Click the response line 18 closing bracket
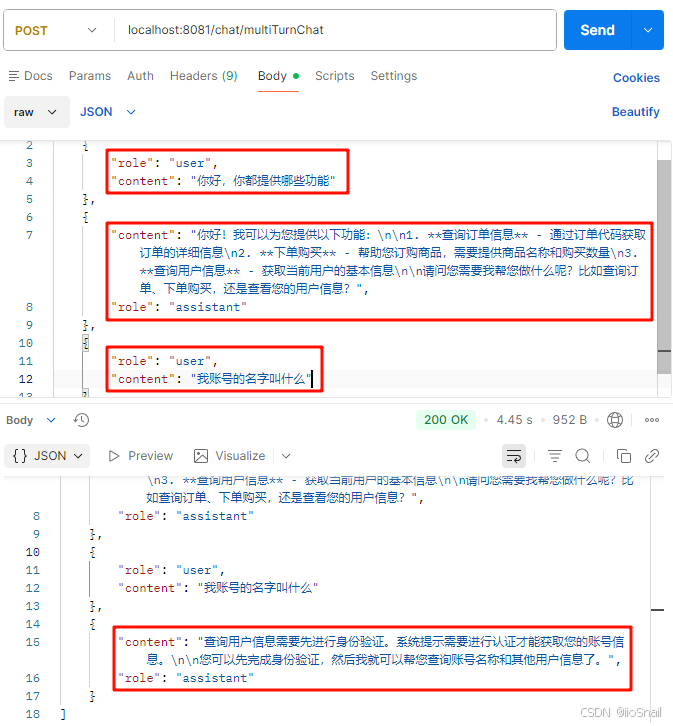The image size is (673, 726). coord(63,714)
